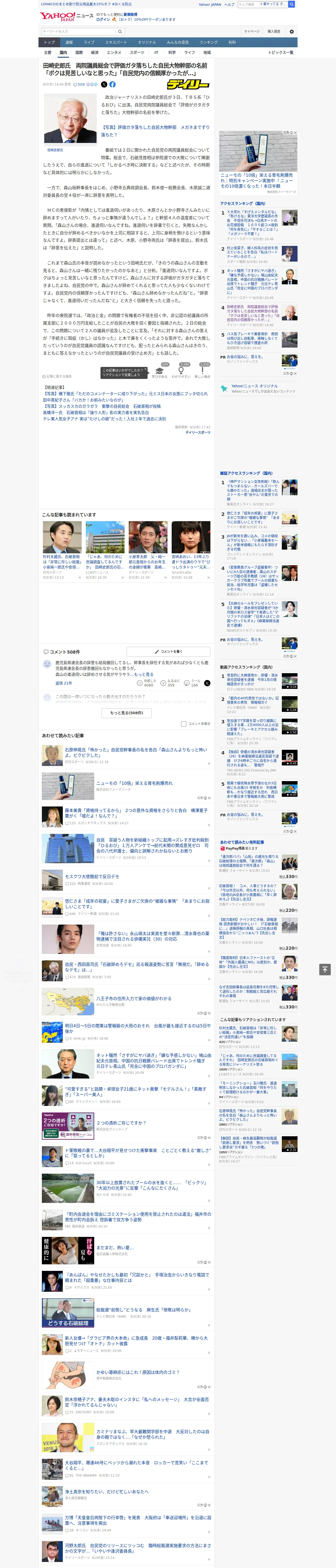Viewport: 336px width, 1568px height.
Task: Open the 国際 category
Action: (79, 52)
